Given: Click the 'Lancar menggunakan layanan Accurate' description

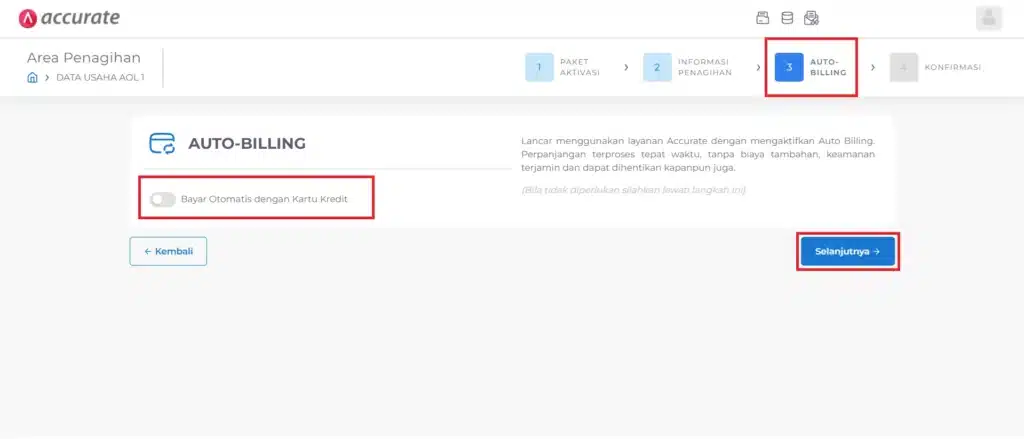Looking at the screenshot, I should [698, 154].
